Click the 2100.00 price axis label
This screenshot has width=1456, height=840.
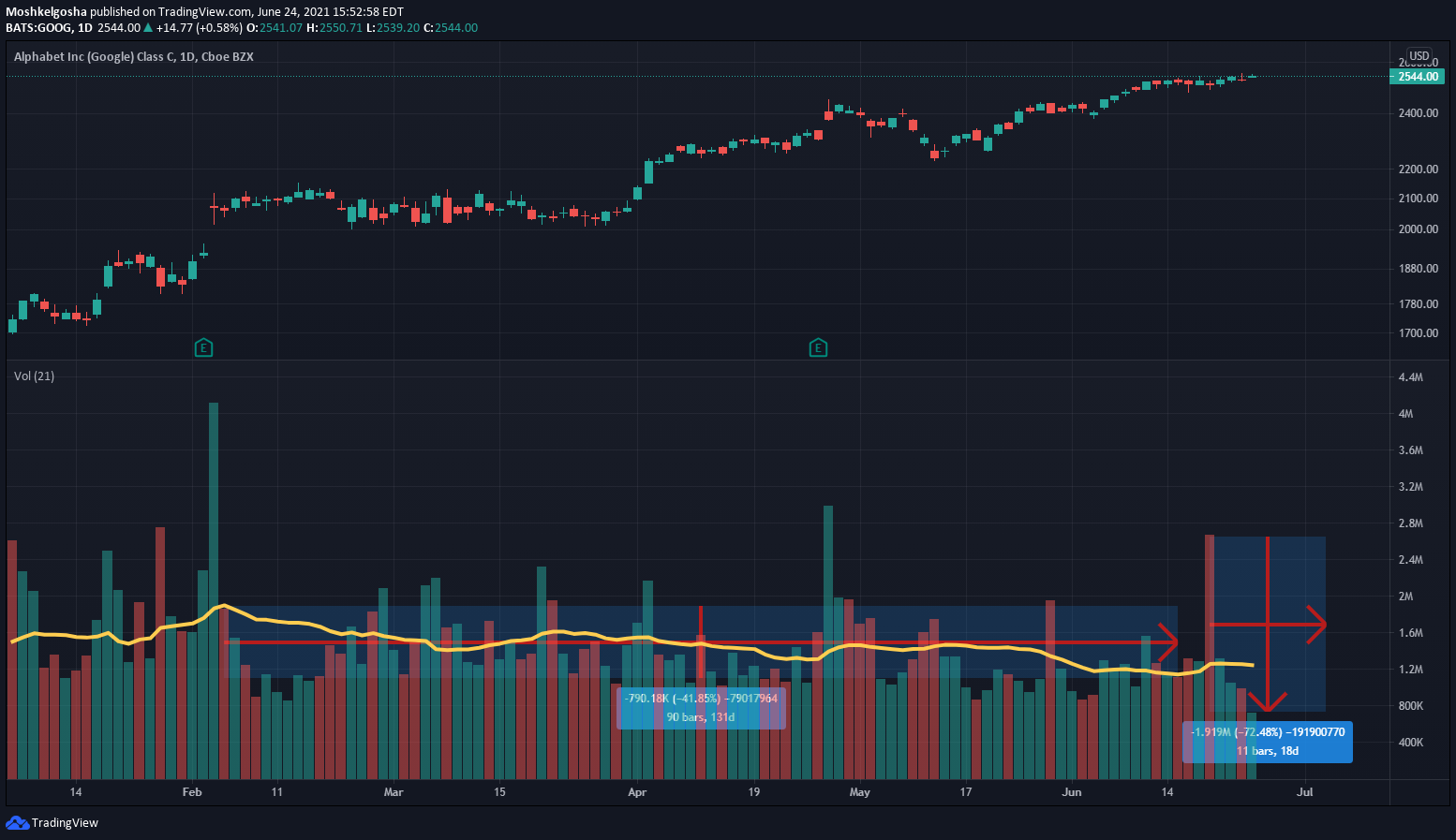1418,199
